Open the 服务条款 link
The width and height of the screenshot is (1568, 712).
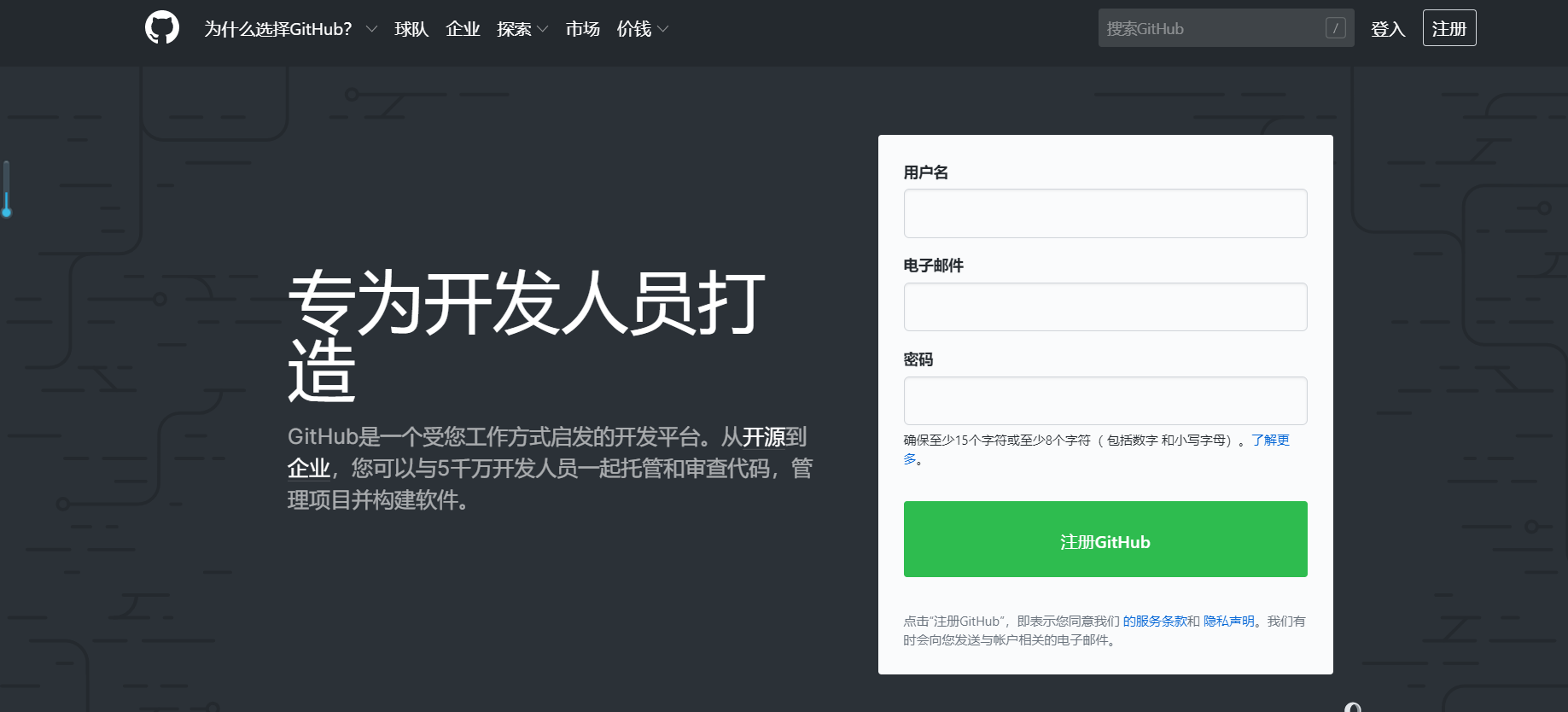click(x=1155, y=622)
